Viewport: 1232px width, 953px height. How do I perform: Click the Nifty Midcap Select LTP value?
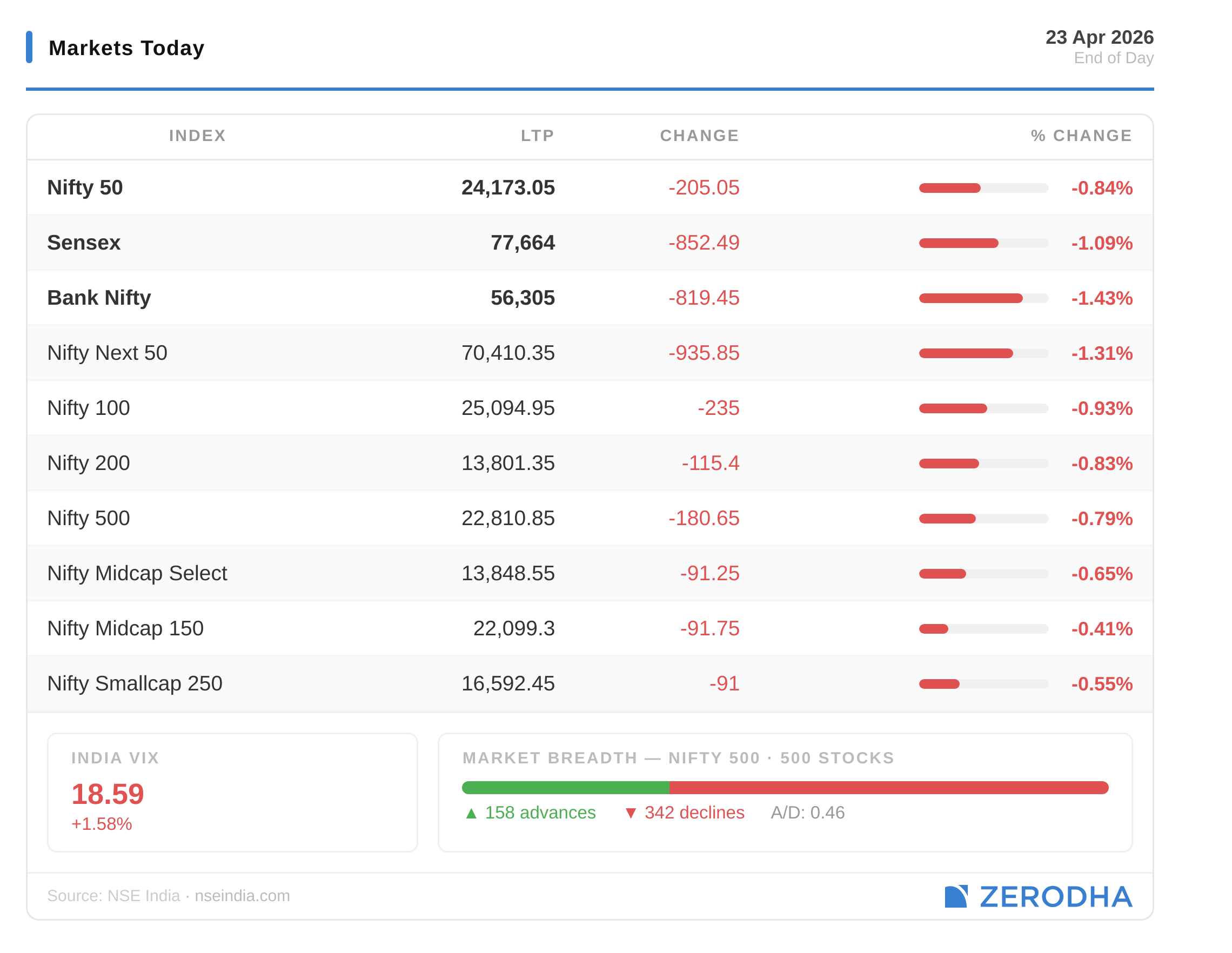point(508,573)
